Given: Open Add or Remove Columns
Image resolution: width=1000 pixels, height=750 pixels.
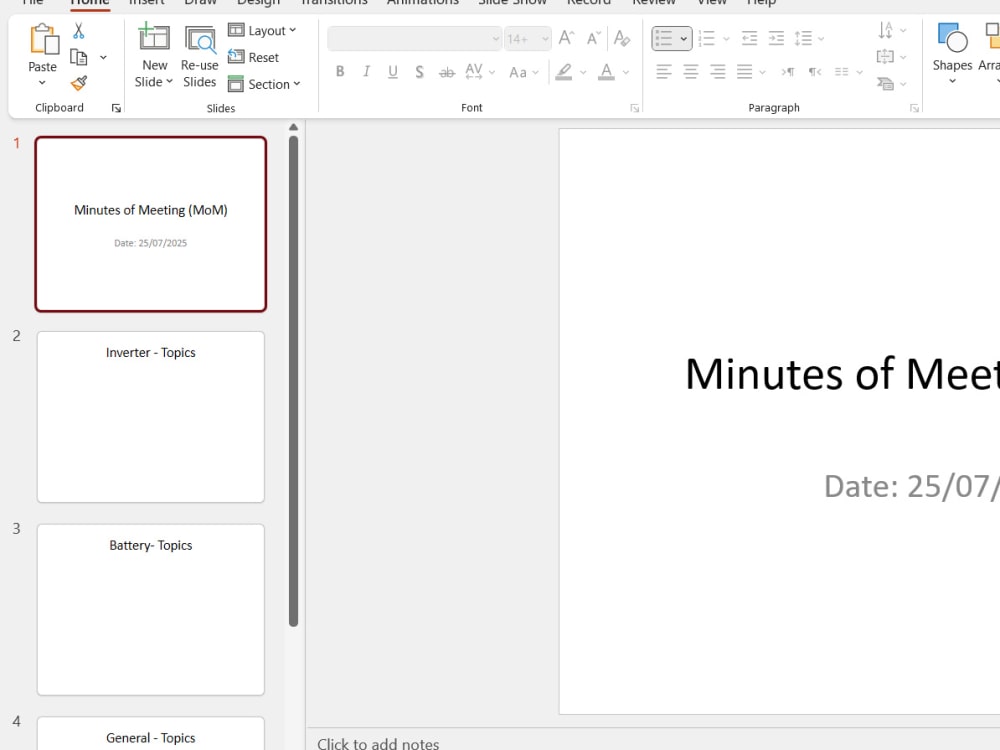Looking at the screenshot, I should [849, 72].
